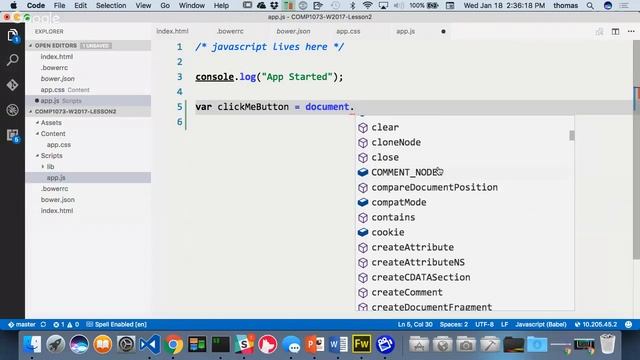
Task: Toggle Spell Enabled [en] in status bar
Action: 117,324
